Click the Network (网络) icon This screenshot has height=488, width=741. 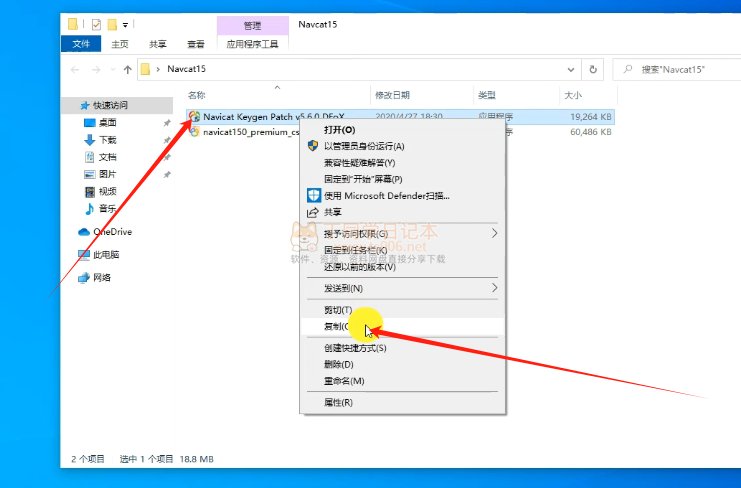84,277
